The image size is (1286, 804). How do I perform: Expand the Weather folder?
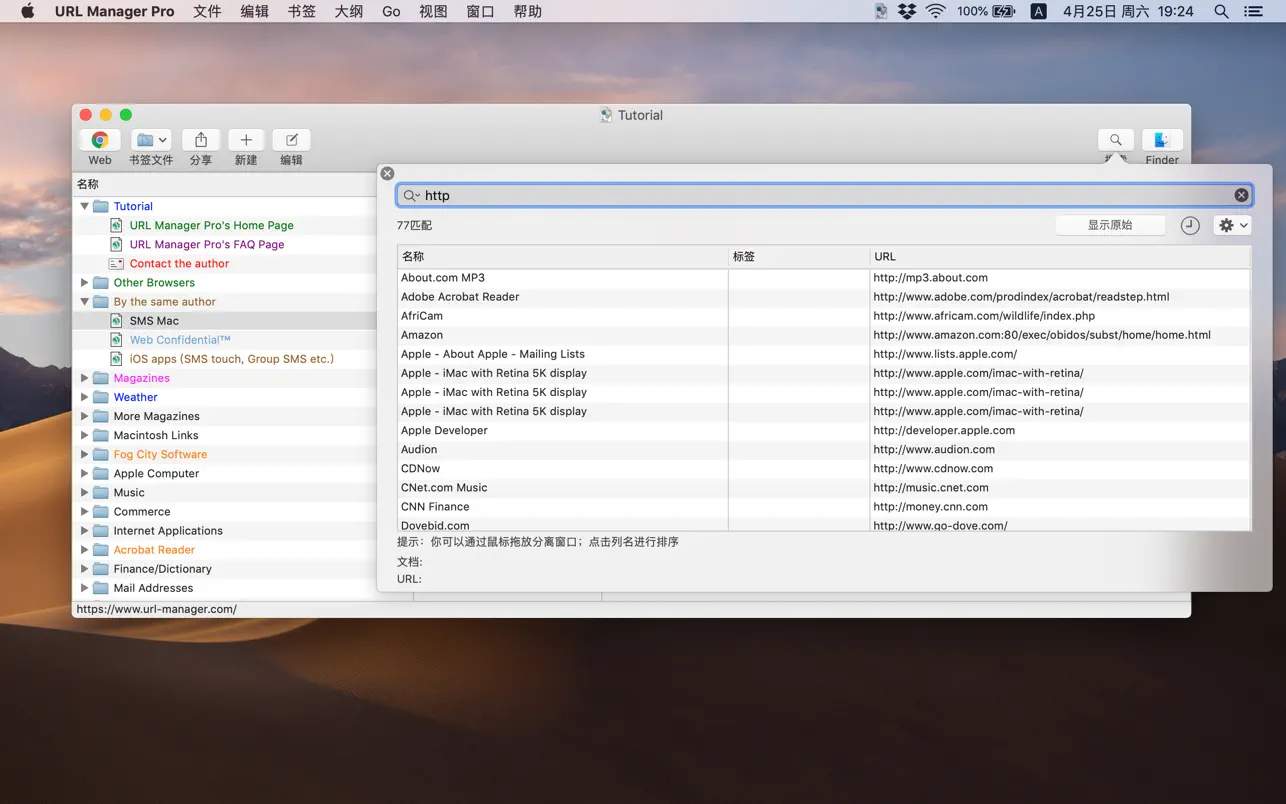click(x=85, y=397)
